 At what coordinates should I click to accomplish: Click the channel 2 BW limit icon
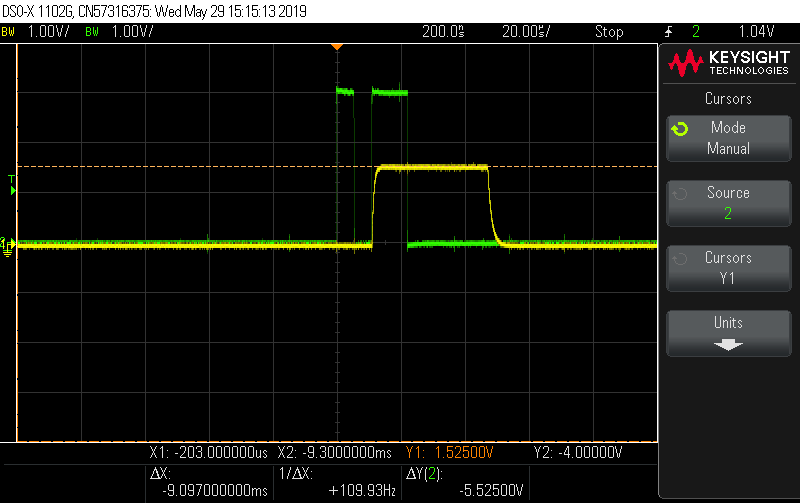(92, 32)
